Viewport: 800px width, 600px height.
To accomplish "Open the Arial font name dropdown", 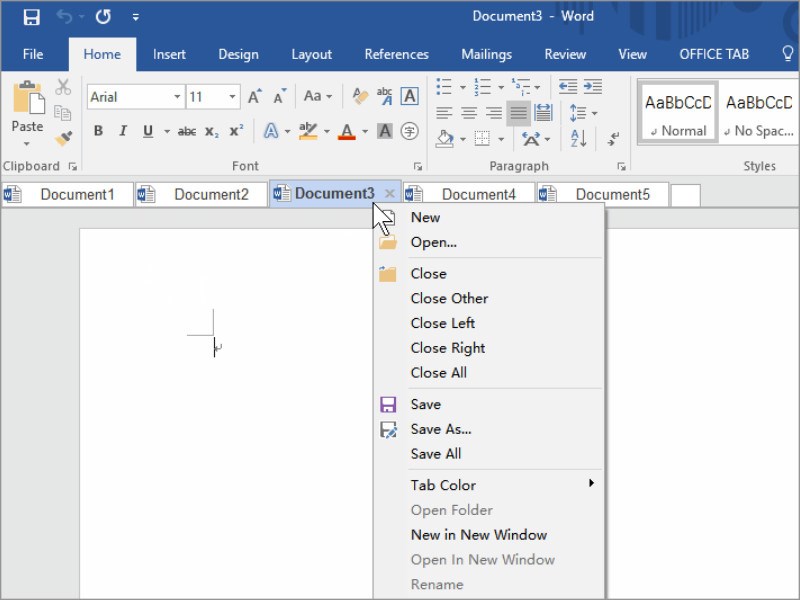I will click(x=177, y=97).
